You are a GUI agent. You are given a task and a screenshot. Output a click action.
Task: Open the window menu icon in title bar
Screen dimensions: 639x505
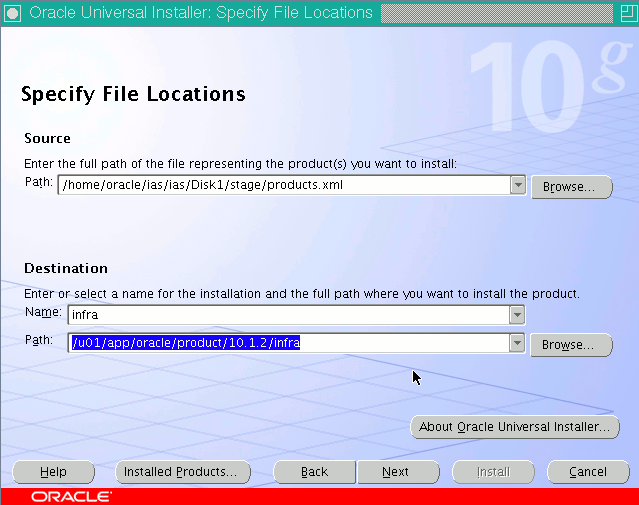[x=13, y=13]
